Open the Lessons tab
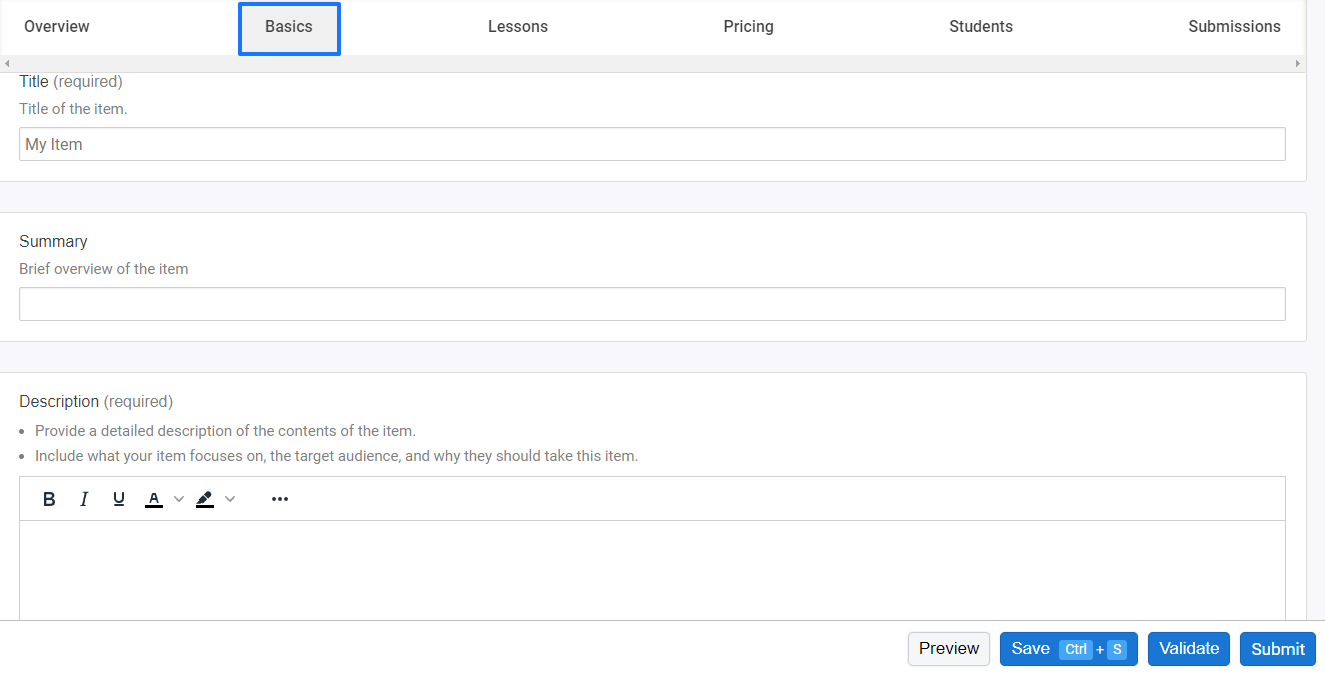This screenshot has height=676, width=1325. point(518,27)
